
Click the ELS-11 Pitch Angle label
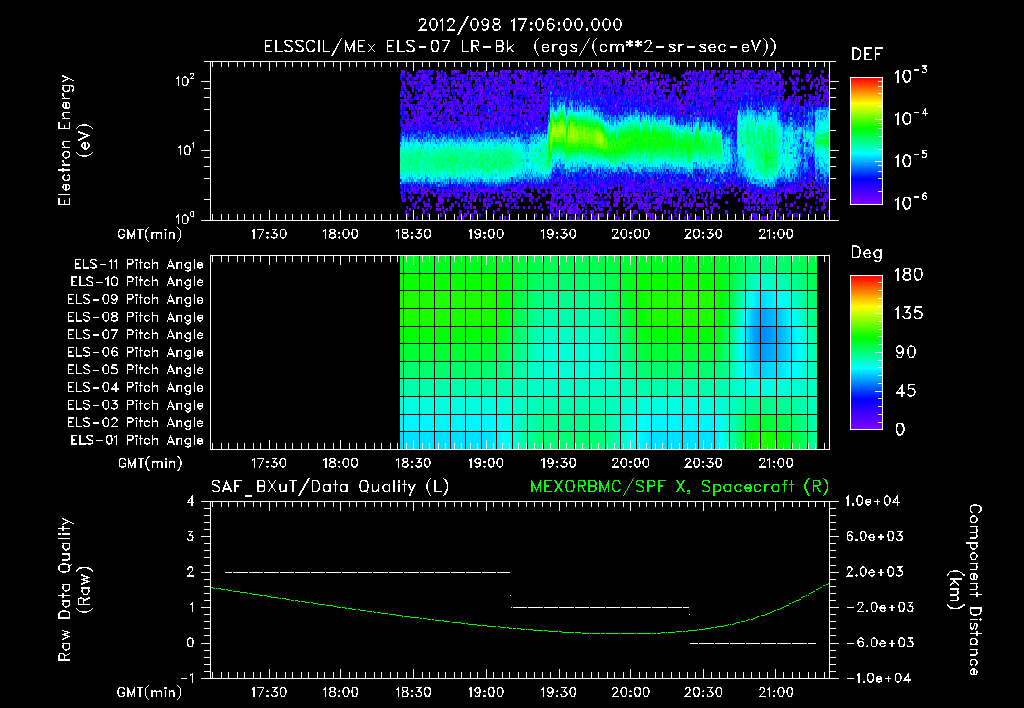(138, 265)
